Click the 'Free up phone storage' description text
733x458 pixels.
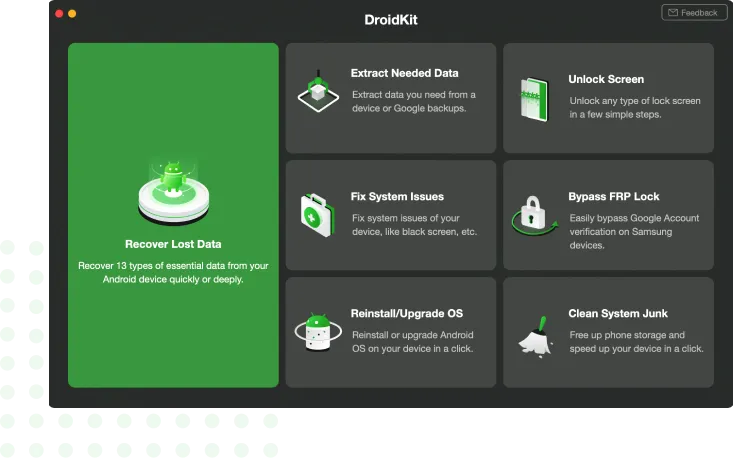click(x=635, y=342)
